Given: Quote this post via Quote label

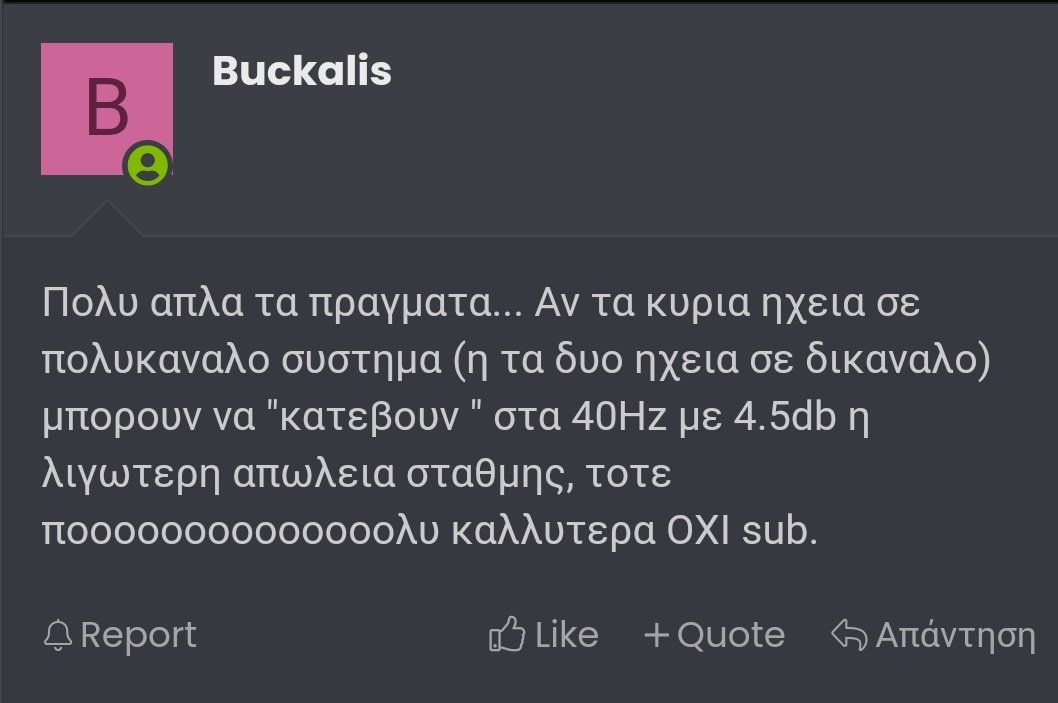Looking at the screenshot, I should pyautogui.click(x=731, y=635).
